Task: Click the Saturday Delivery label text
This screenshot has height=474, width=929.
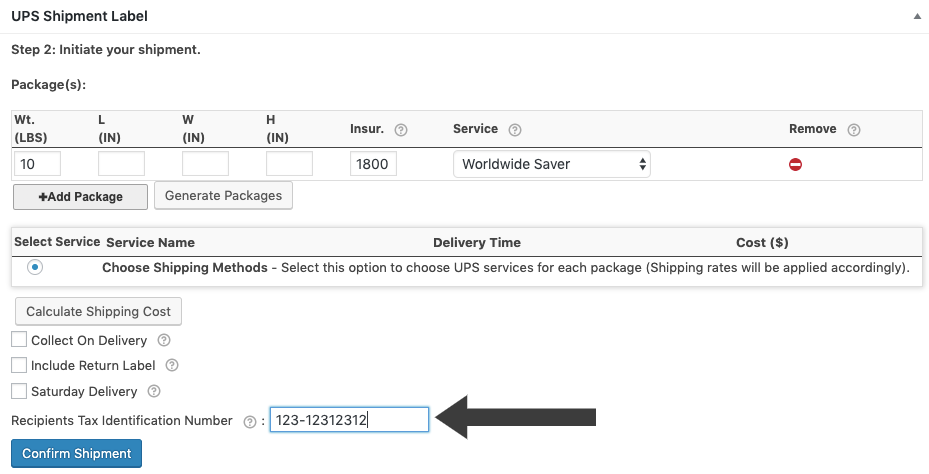Action: 84,391
